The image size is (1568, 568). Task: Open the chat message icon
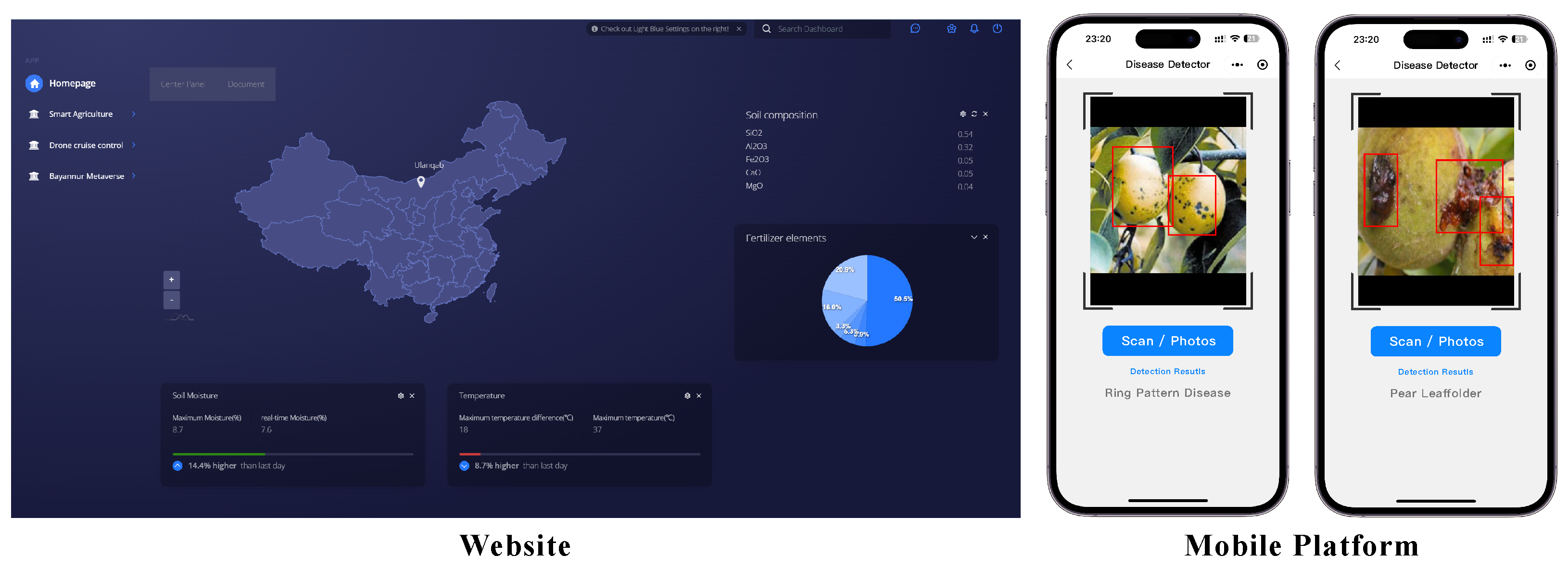(x=915, y=28)
